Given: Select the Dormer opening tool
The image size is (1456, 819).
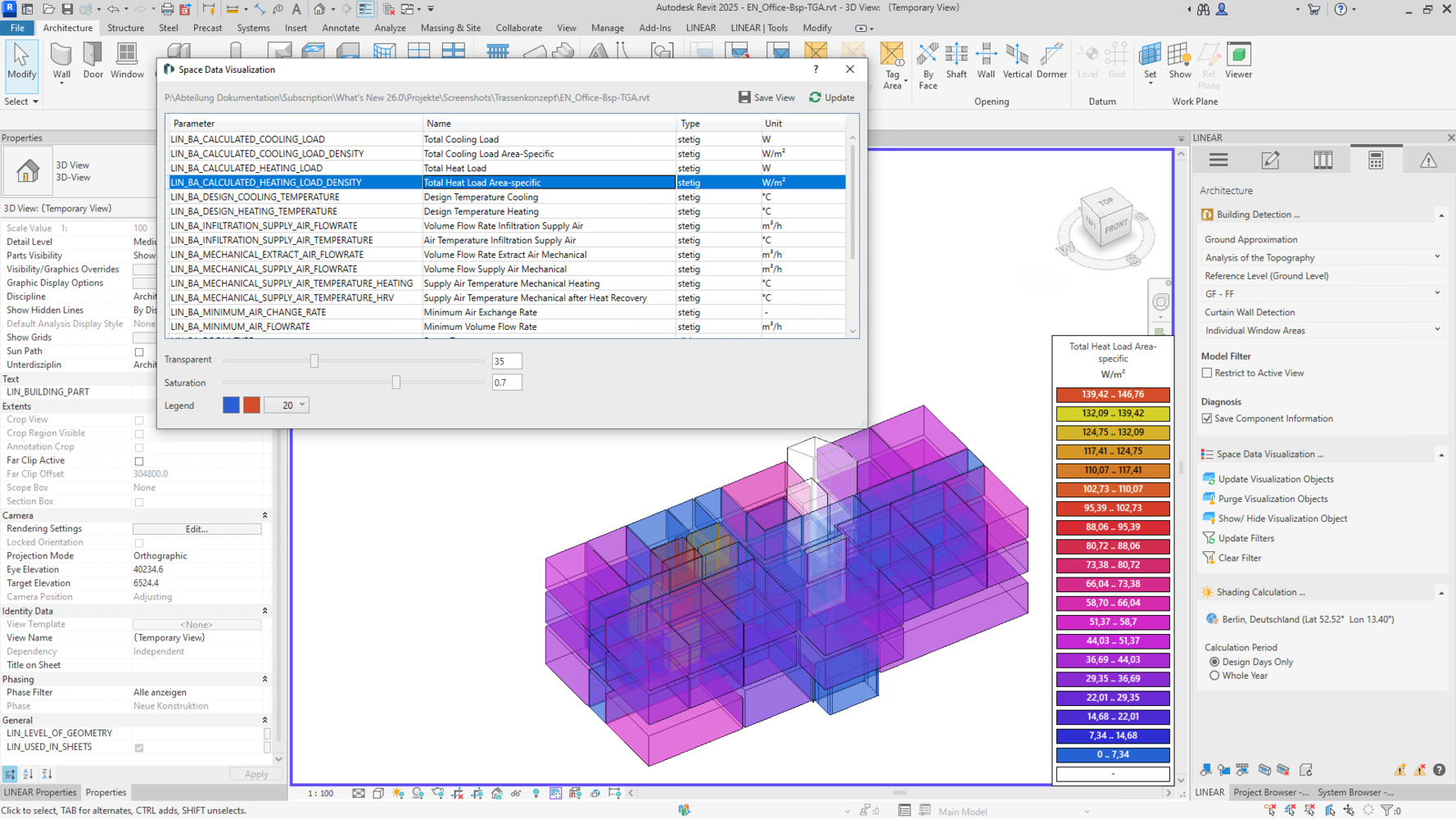Looking at the screenshot, I should pos(1051,61).
